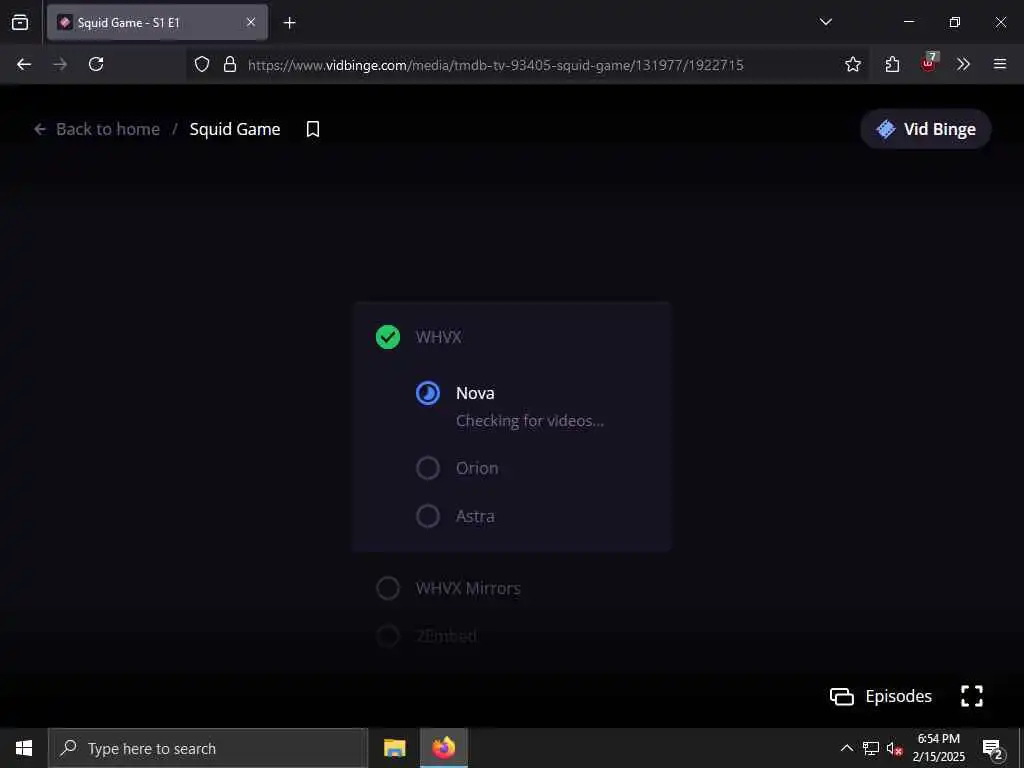This screenshot has height=768, width=1024.
Task: Show more toolbar tools overflow
Action: click(x=963, y=64)
